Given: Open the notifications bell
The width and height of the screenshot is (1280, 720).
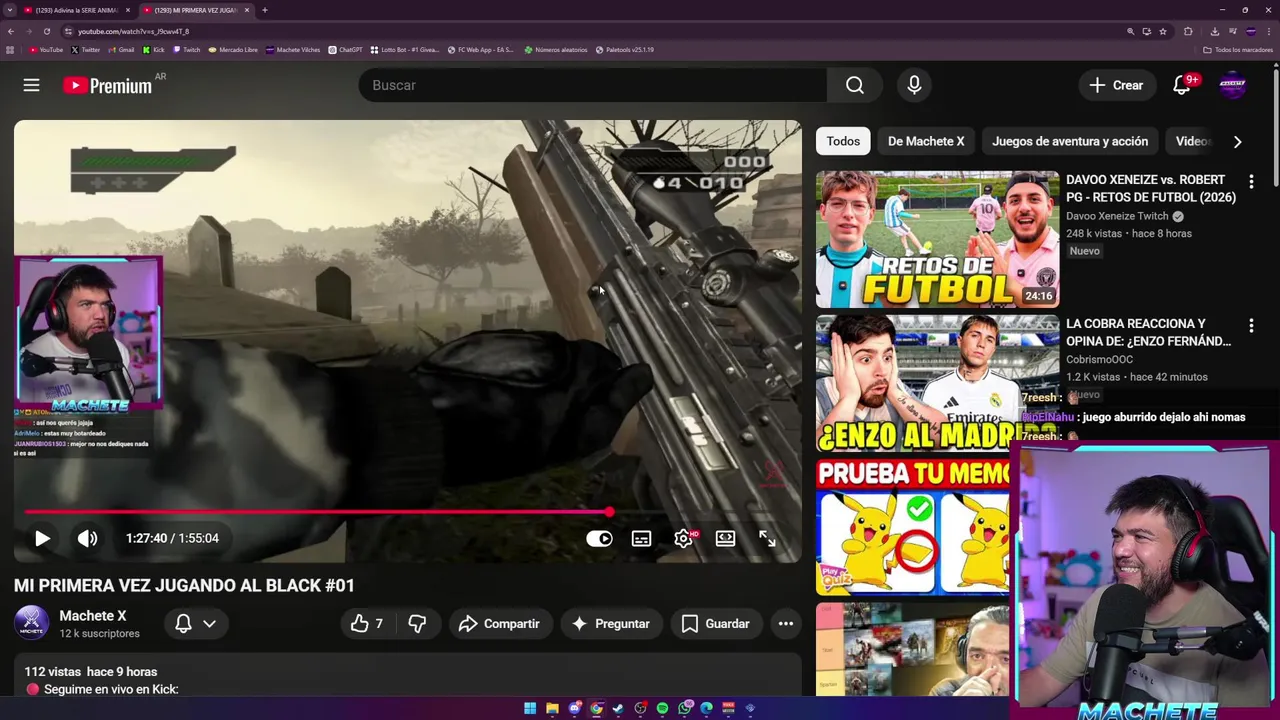Looking at the screenshot, I should click(1182, 86).
